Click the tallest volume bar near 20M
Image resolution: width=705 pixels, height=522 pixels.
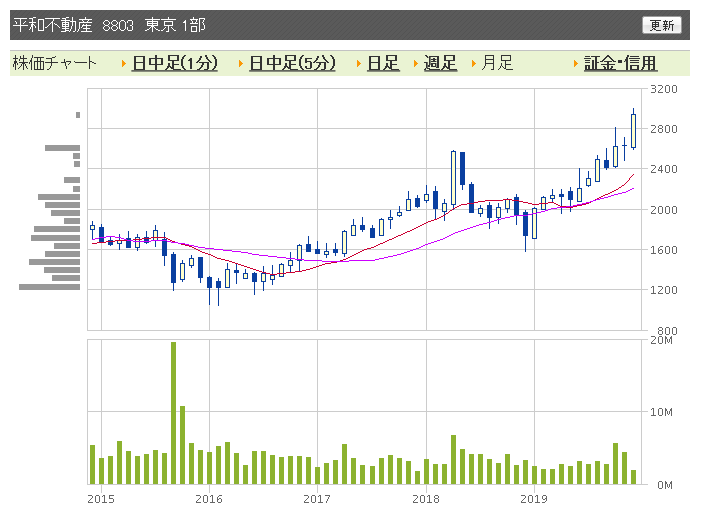pos(174,413)
